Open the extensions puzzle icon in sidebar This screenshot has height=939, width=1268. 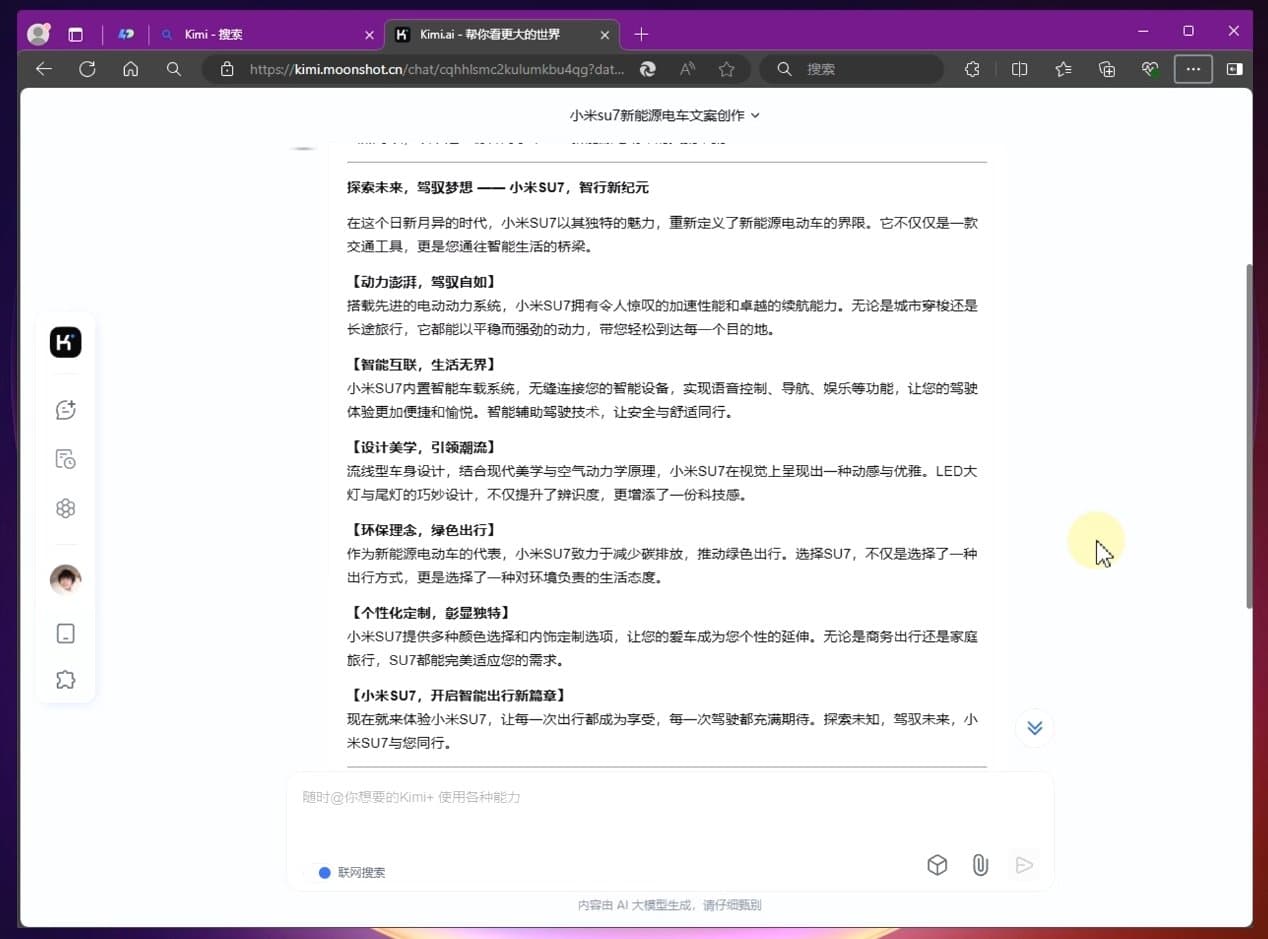click(x=65, y=679)
